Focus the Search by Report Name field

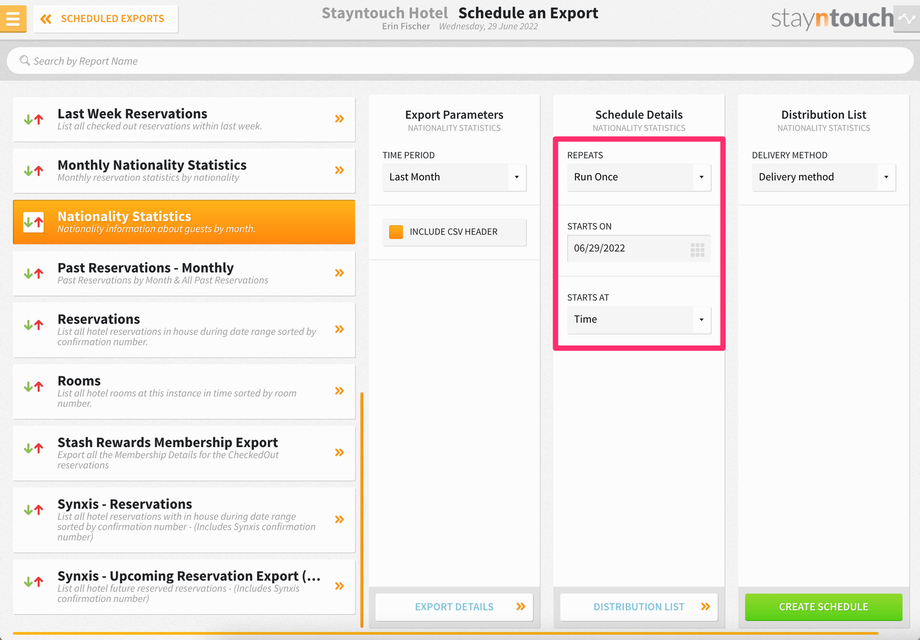point(460,61)
